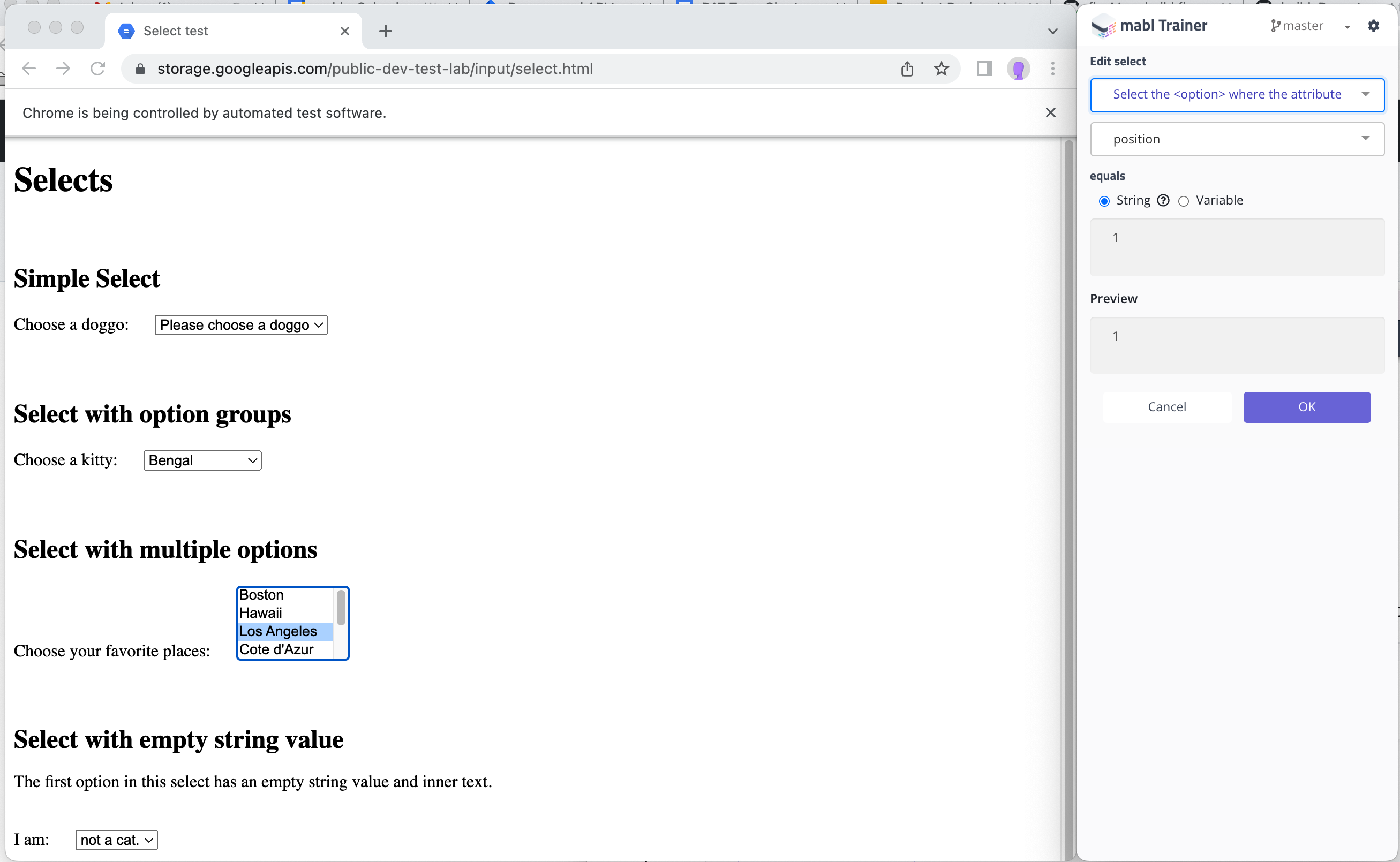The width and height of the screenshot is (1400, 862).
Task: Click the equals value text field
Action: [x=1236, y=247]
